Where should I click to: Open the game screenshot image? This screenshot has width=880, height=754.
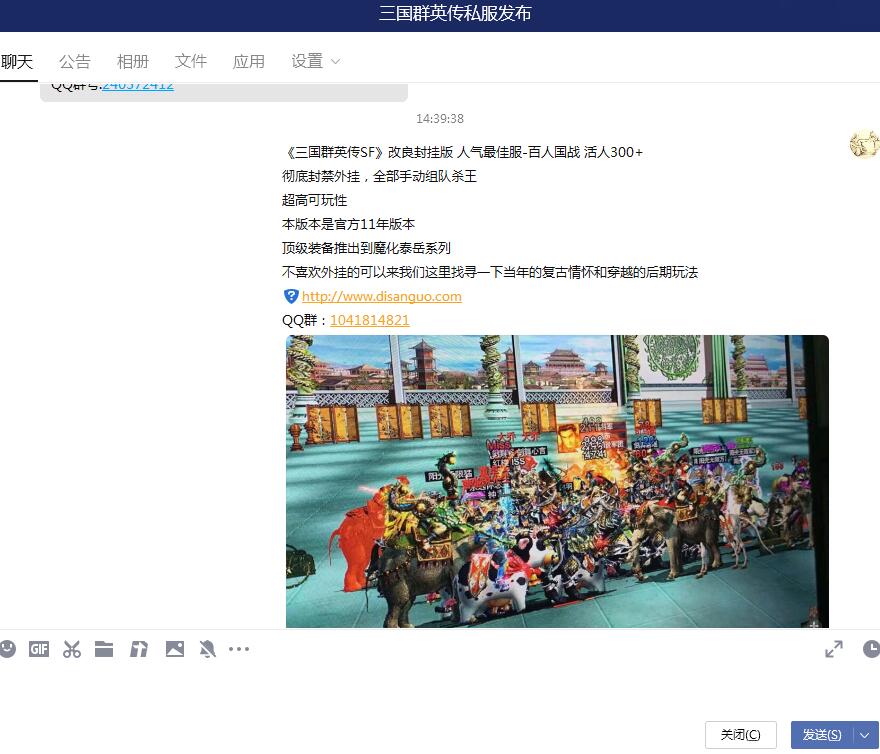557,481
